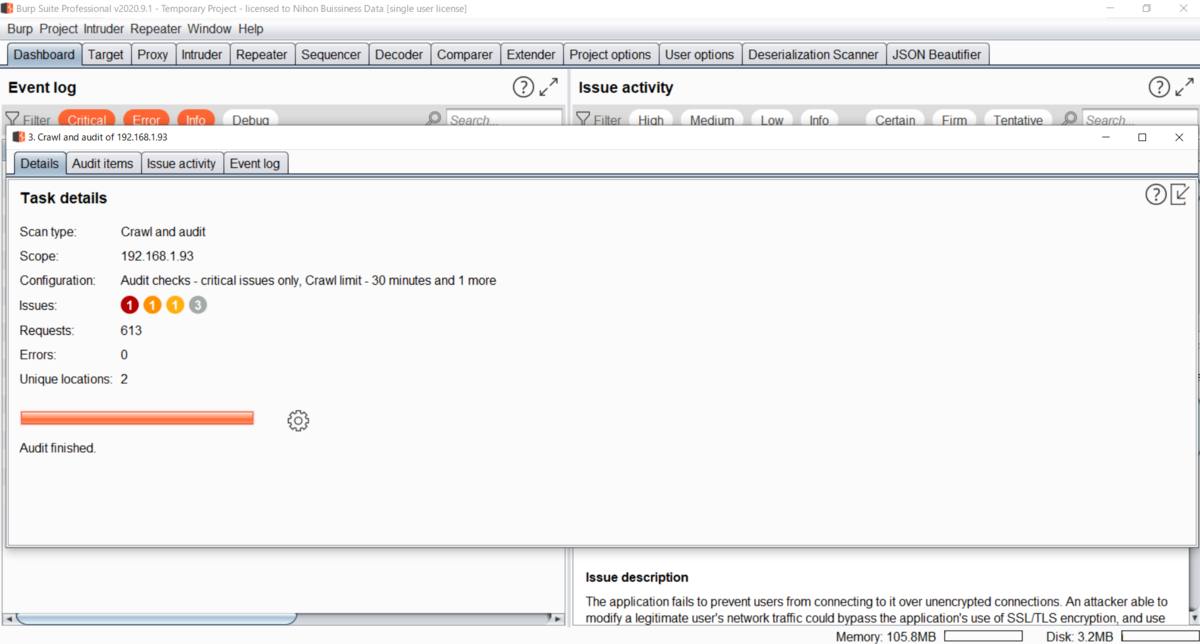Switch to the Decoder tab
1200x644 pixels.
click(x=399, y=55)
